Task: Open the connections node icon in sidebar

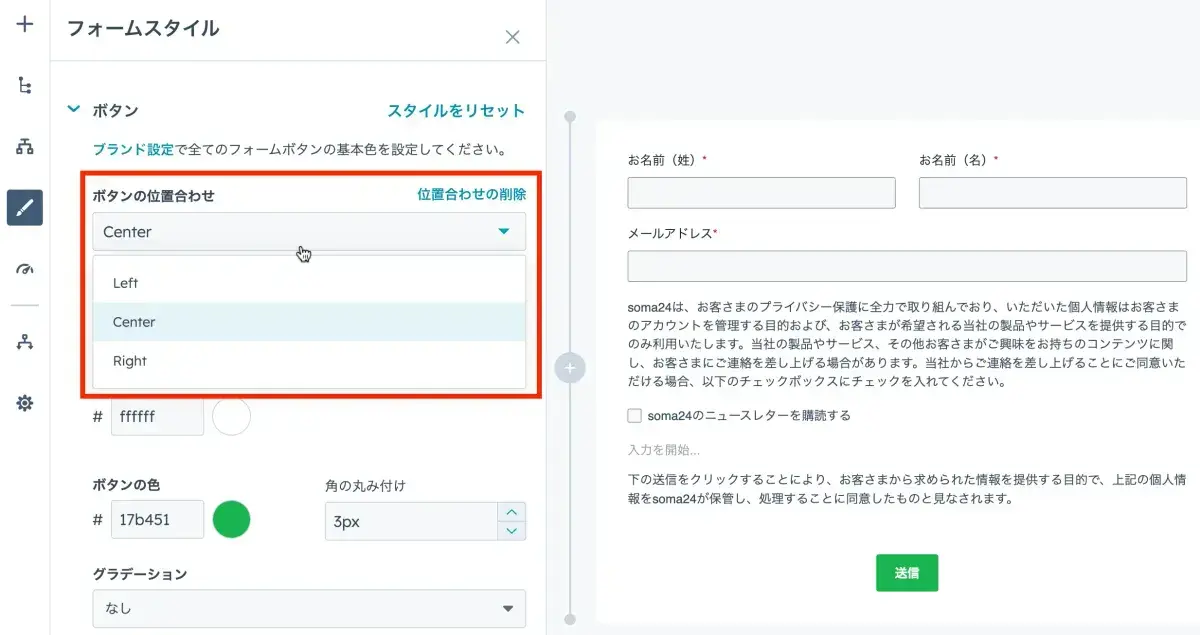Action: (x=25, y=342)
